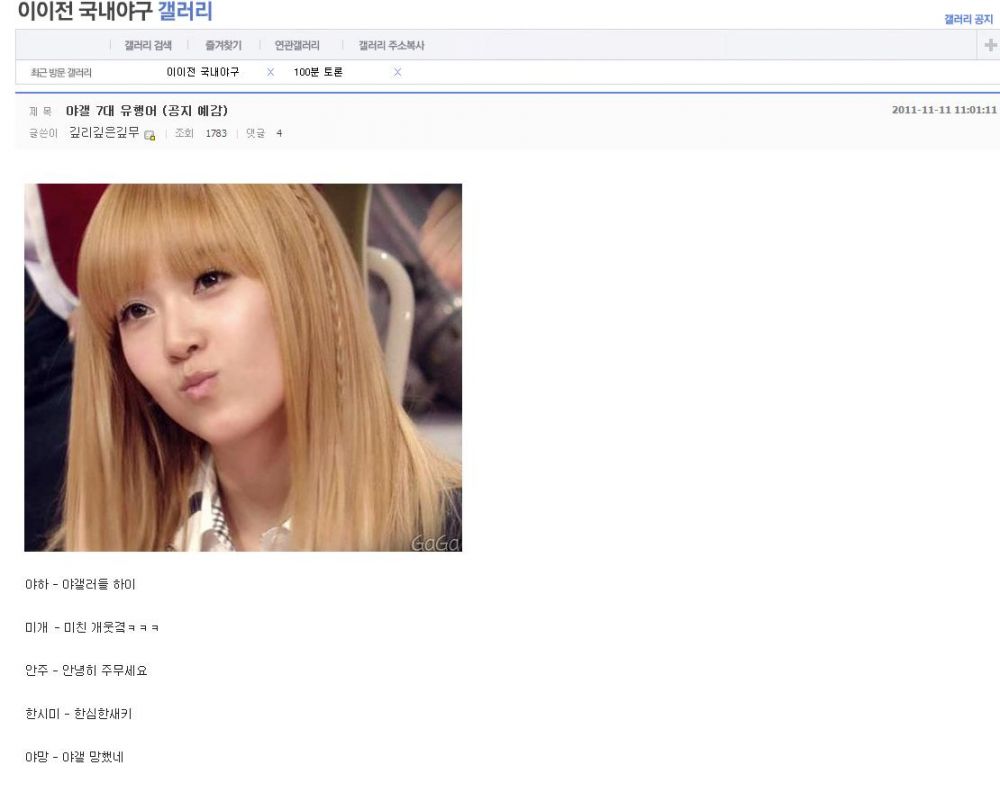Open recent gallery 이이전 국내야구
Image resolution: width=1000 pixels, height=792 pixels.
coord(203,72)
